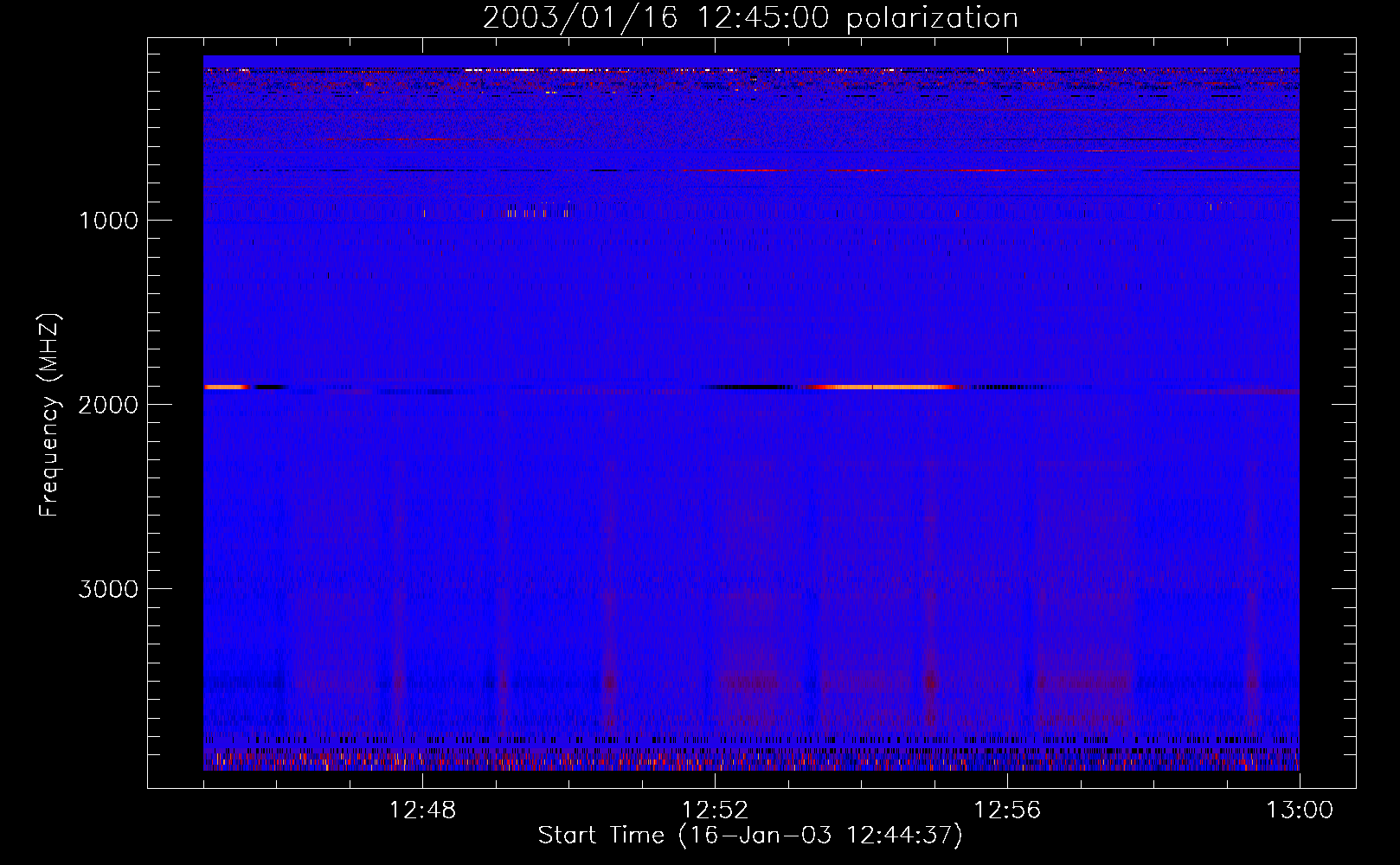Screen dimensions: 1400x865
Task: Click the 12:48 time tick label
Action: [422, 811]
